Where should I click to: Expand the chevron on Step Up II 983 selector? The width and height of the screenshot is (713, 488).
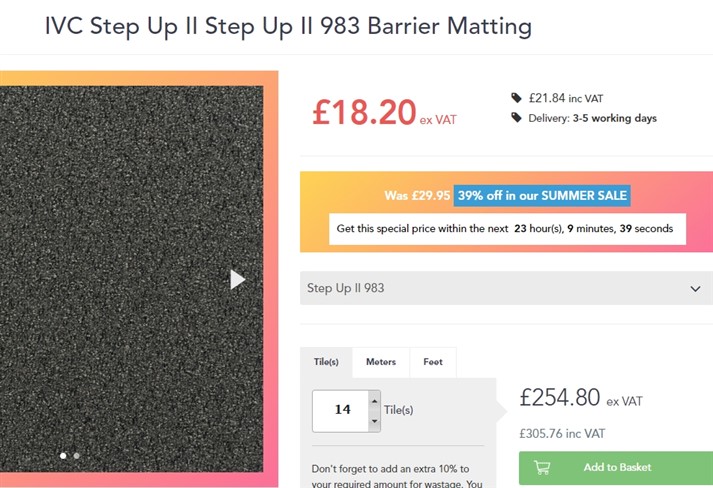695,289
